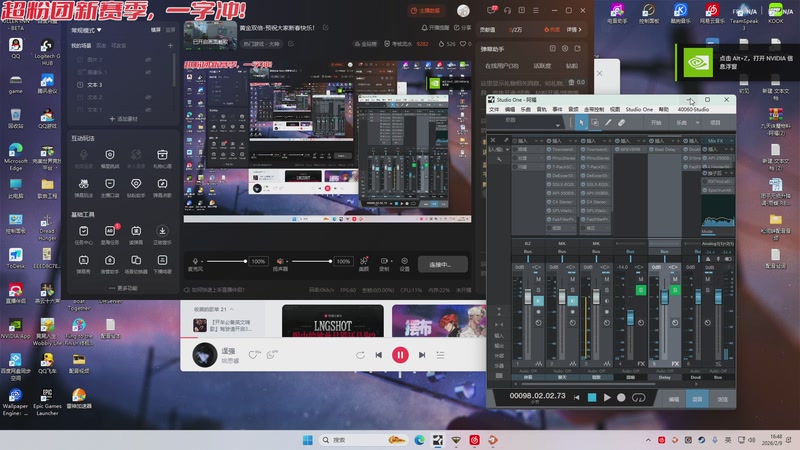Bypass the BREVERB insert power button
This screenshot has width=800, height=450.
[x=617, y=149]
